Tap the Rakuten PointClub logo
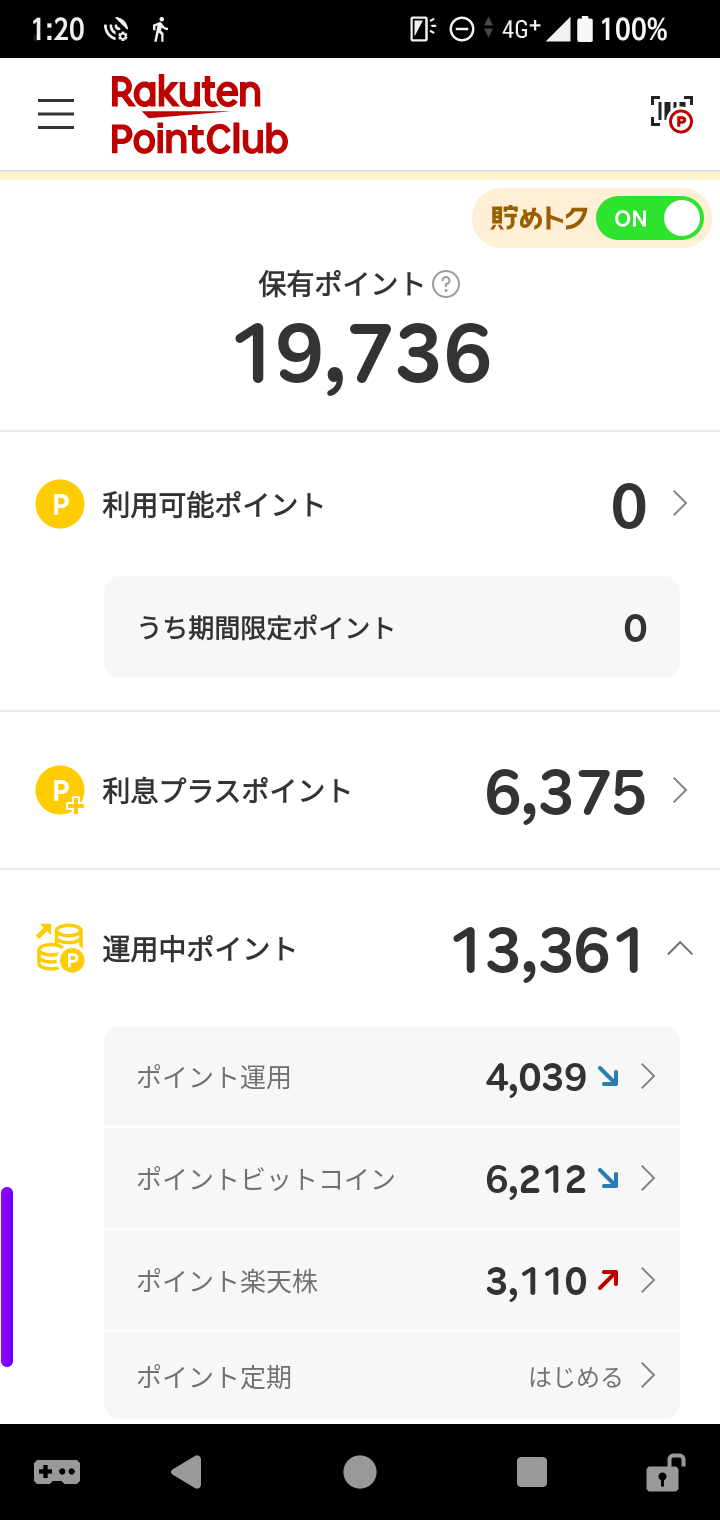The width and height of the screenshot is (720, 1520). (x=199, y=114)
